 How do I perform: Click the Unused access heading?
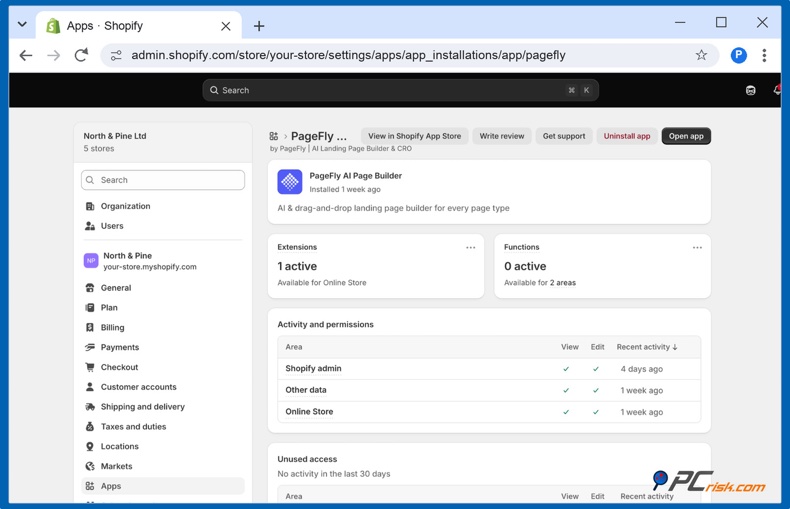coord(307,459)
